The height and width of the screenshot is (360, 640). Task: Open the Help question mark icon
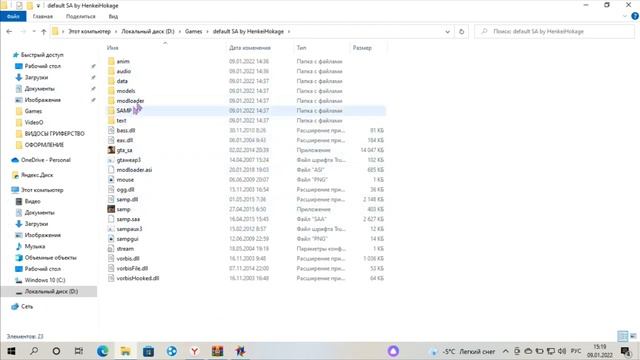pos(635,16)
